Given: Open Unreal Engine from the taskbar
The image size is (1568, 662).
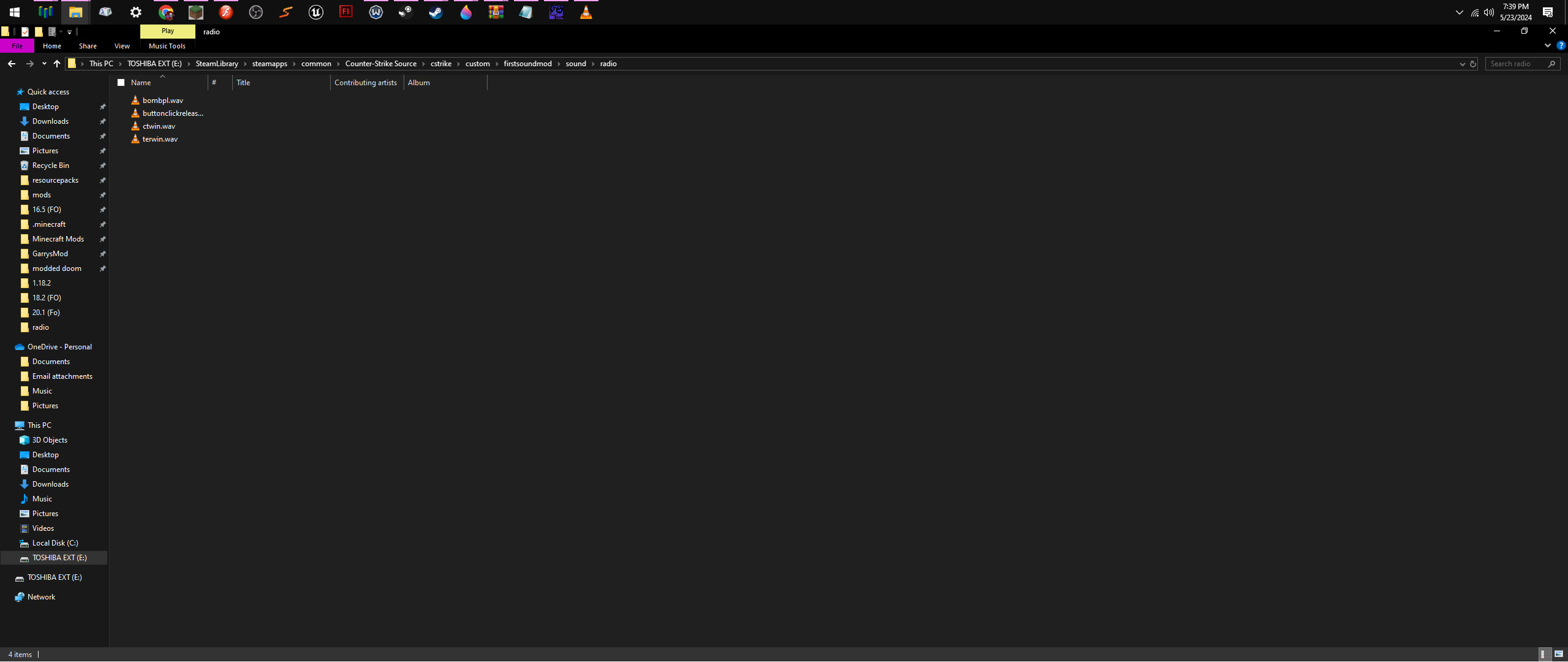Looking at the screenshot, I should point(315,12).
